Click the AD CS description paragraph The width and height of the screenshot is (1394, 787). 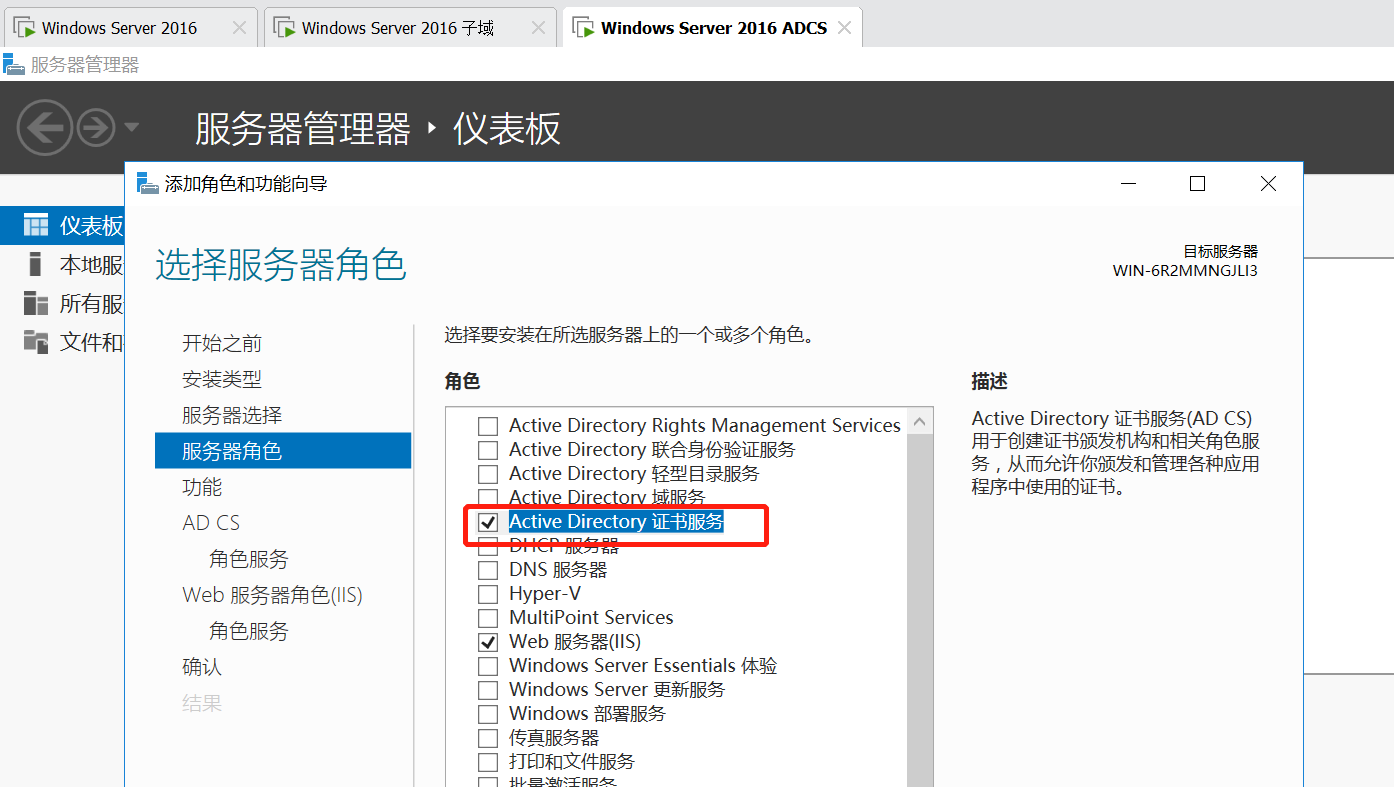[1115, 453]
